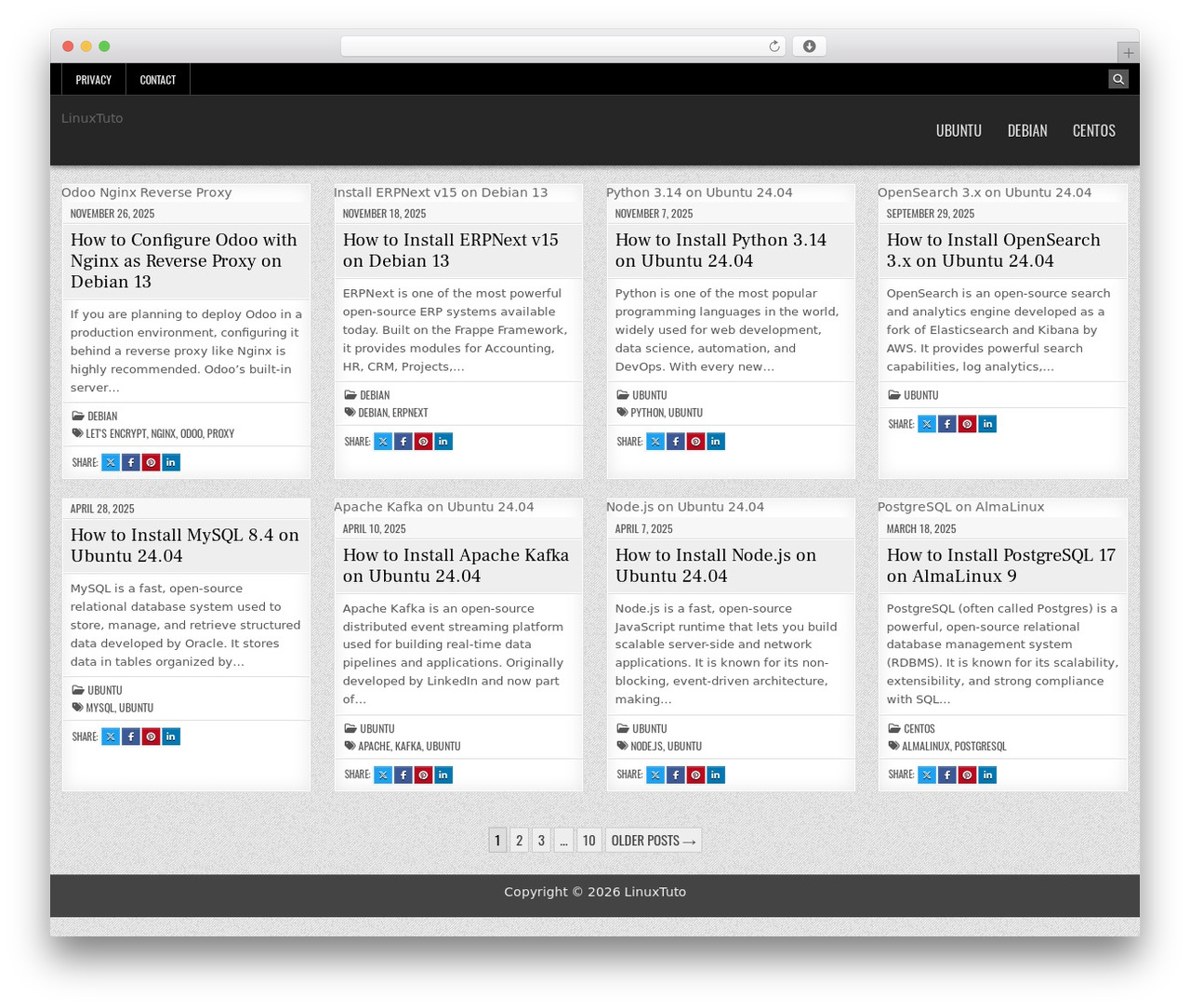Share the MySQL 8.4 post on X
Screen dimensions: 1190x1008
[x=111, y=736]
